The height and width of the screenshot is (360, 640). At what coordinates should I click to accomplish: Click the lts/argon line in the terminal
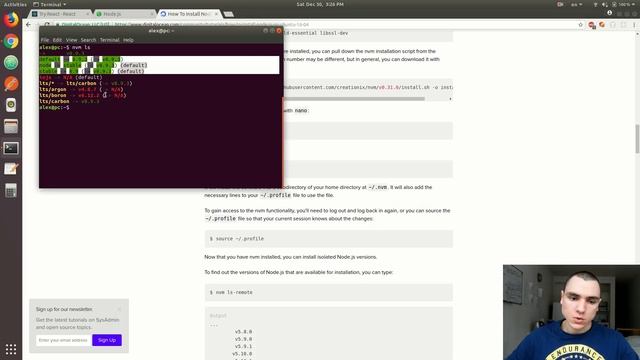point(81,89)
